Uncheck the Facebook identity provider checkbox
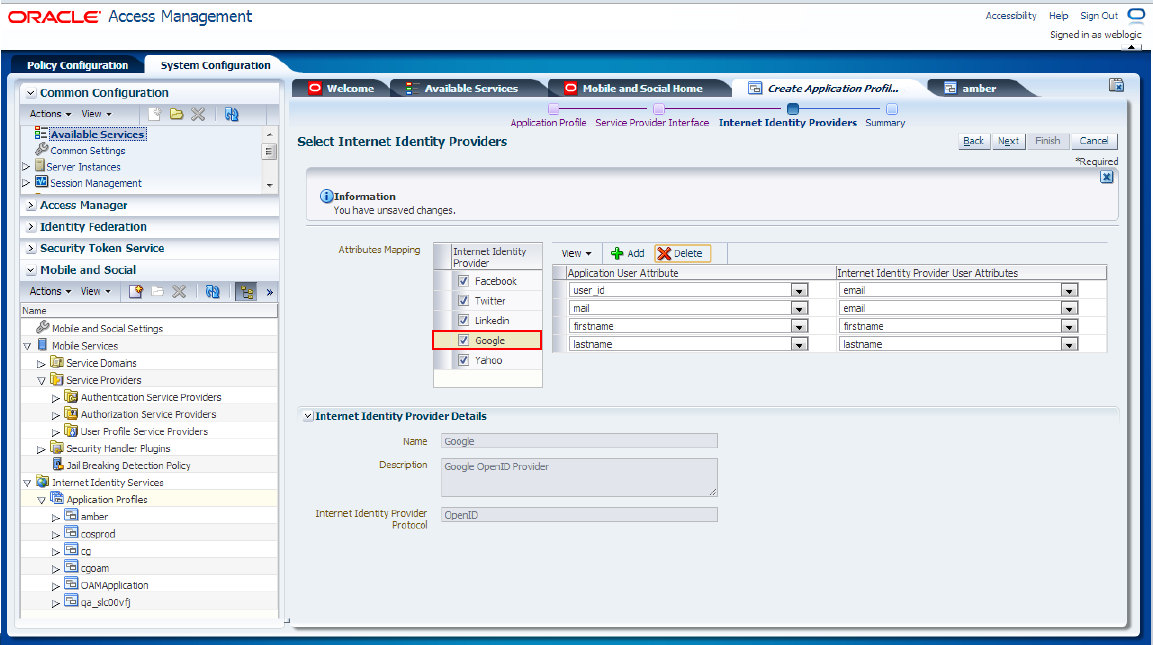The image size is (1153, 645). tap(463, 281)
